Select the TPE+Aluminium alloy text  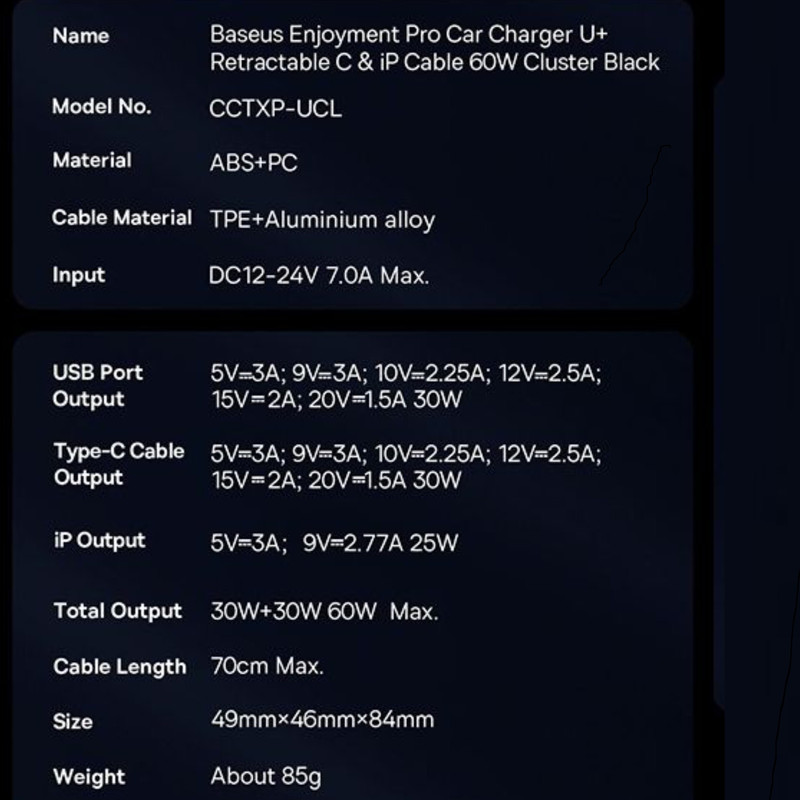point(322,220)
